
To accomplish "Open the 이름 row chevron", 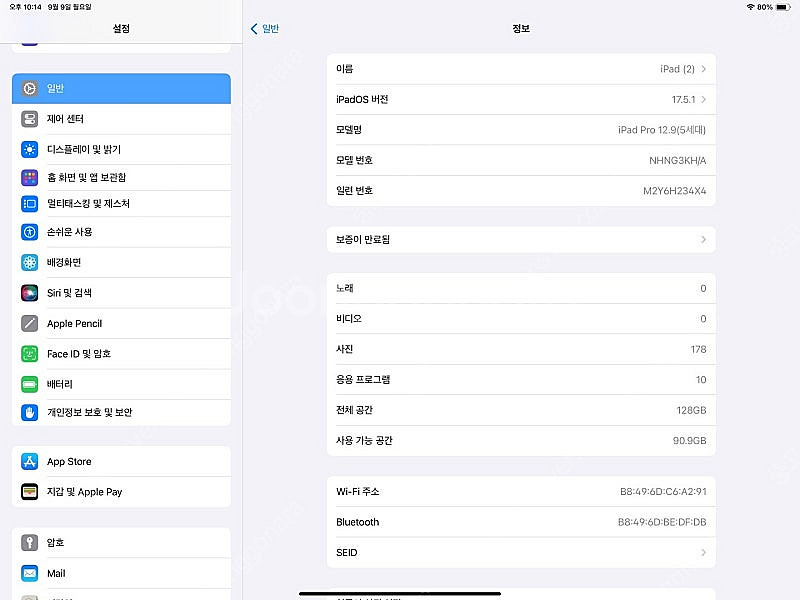I will (x=704, y=69).
